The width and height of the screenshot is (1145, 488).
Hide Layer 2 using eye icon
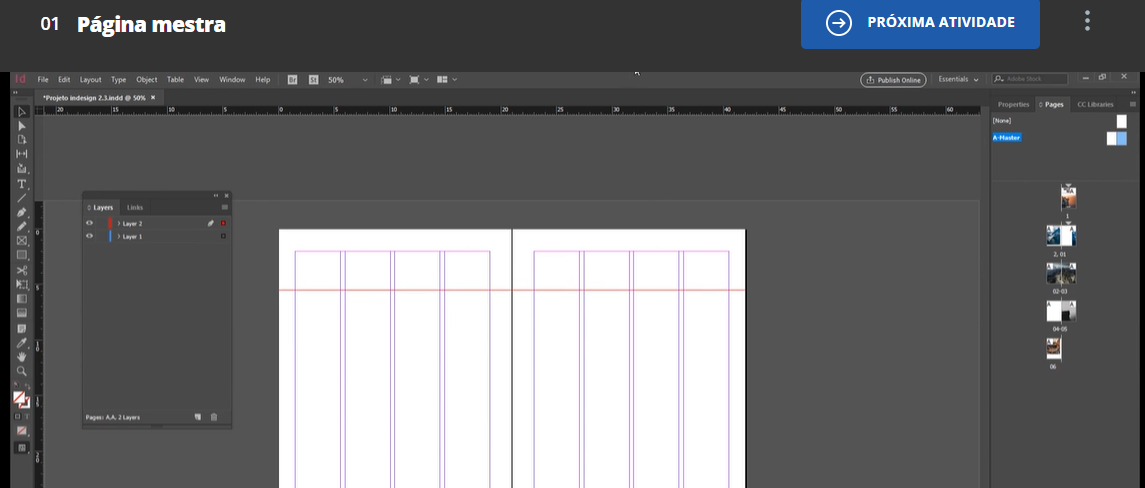90,223
